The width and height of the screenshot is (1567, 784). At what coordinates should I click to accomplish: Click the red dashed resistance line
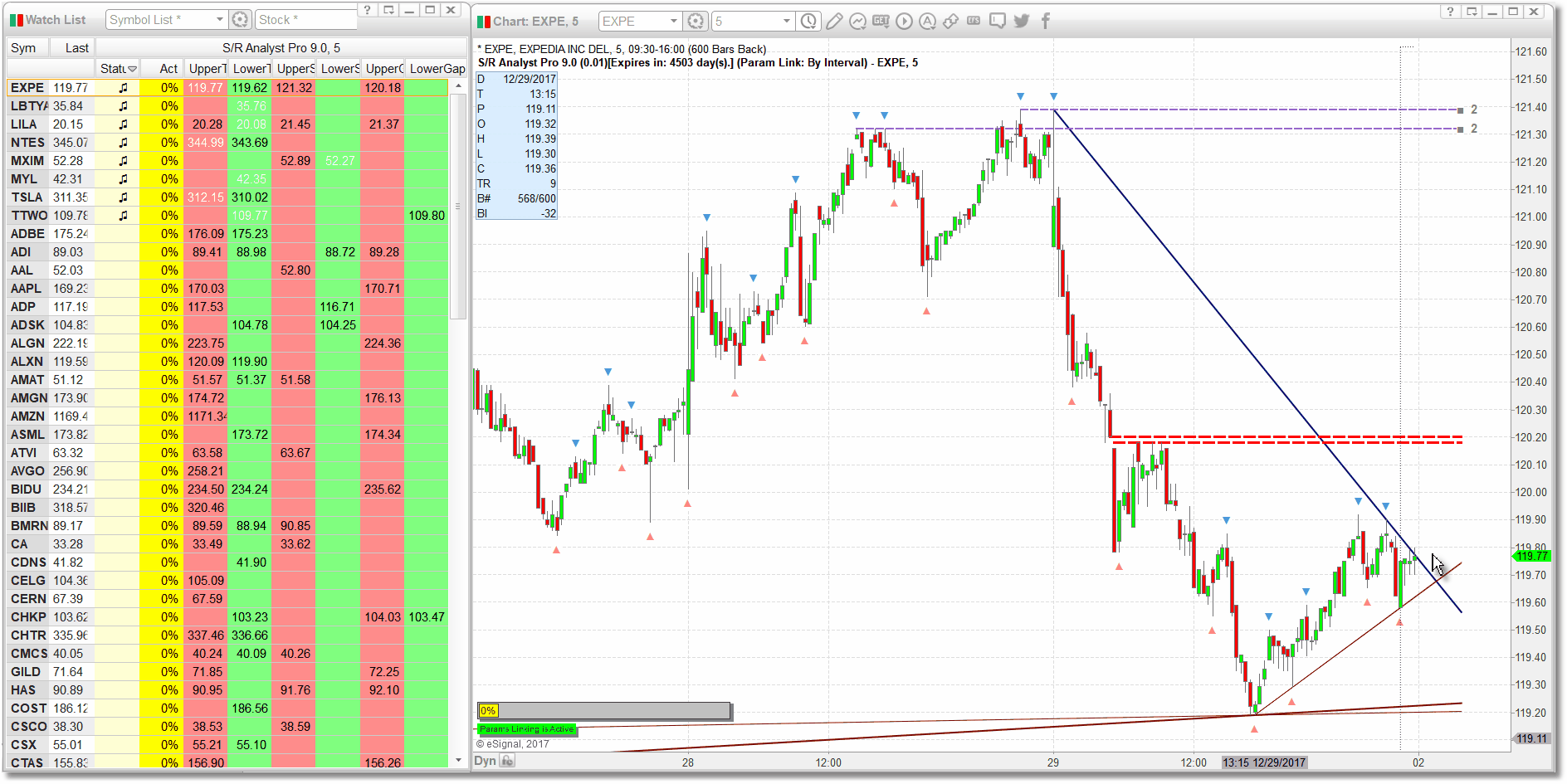pyautogui.click(x=1286, y=439)
